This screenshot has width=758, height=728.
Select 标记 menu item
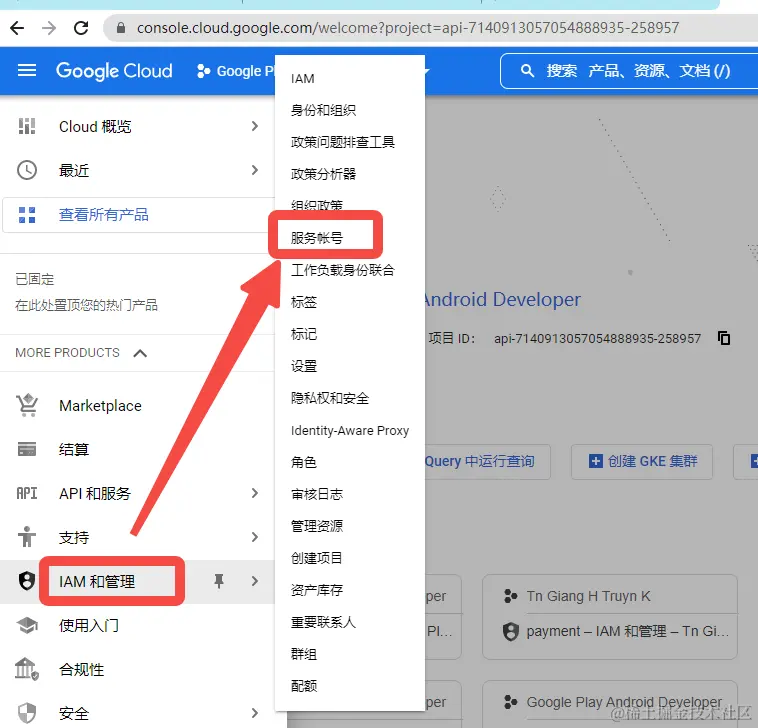304,334
